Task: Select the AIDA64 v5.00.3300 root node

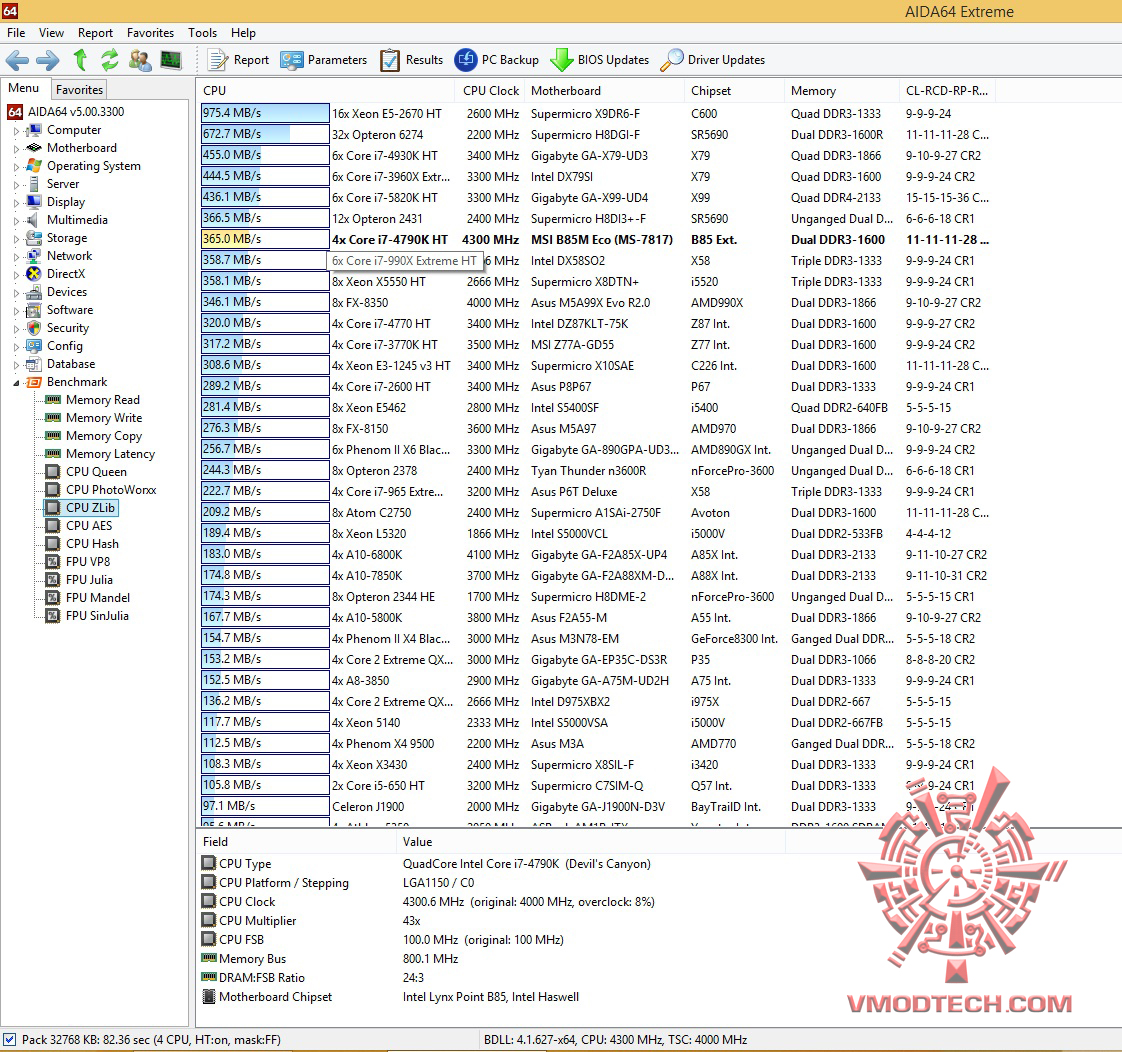Action: (66, 112)
